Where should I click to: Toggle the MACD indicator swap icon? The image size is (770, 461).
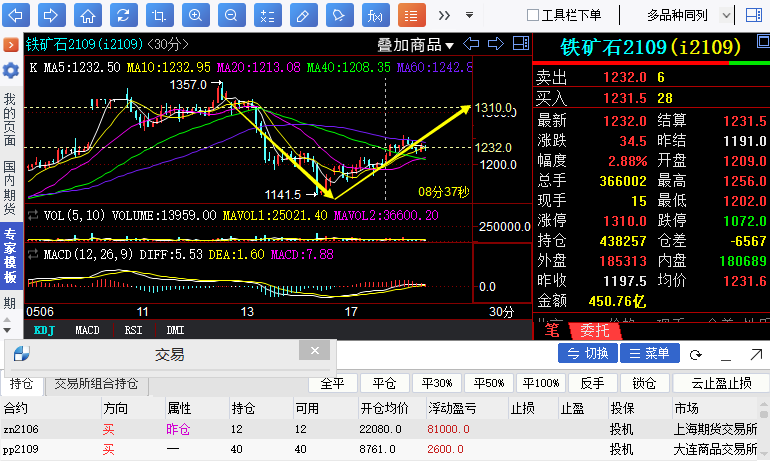[x=33, y=254]
